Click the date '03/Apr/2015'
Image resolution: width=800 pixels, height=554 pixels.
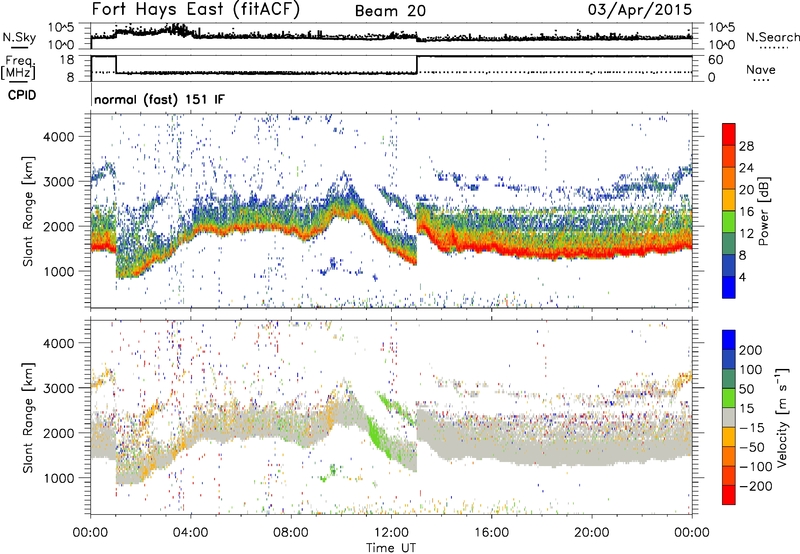click(x=640, y=10)
